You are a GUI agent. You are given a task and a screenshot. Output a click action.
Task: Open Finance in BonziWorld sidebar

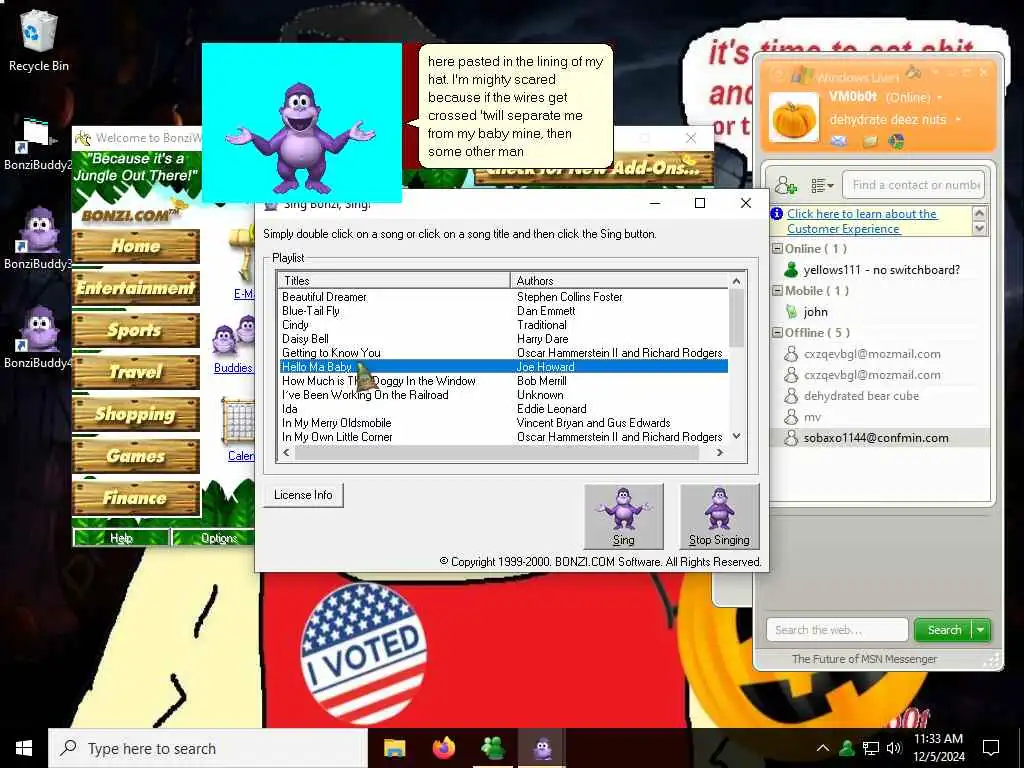pos(136,498)
